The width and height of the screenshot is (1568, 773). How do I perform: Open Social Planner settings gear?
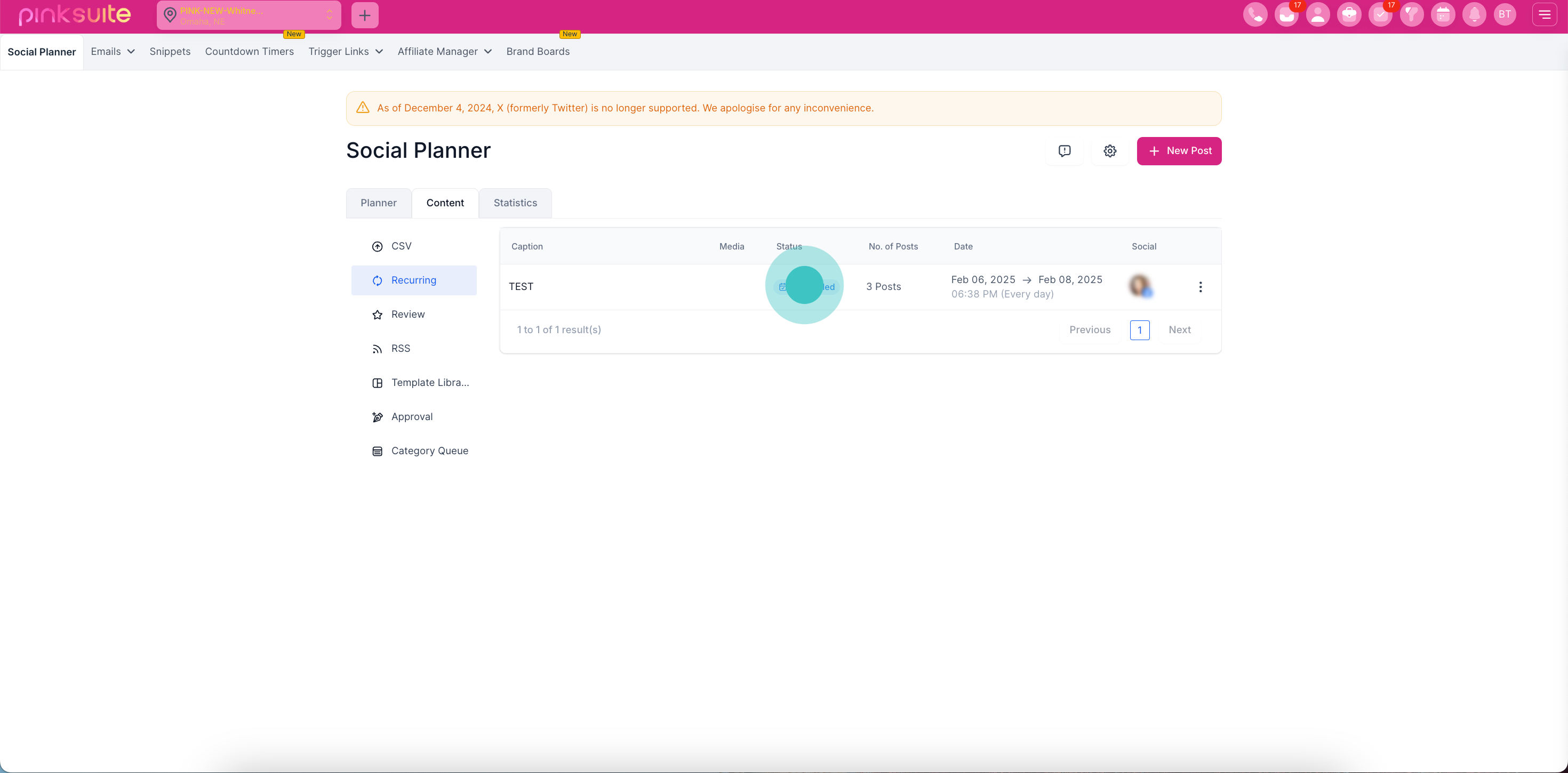tap(1110, 151)
